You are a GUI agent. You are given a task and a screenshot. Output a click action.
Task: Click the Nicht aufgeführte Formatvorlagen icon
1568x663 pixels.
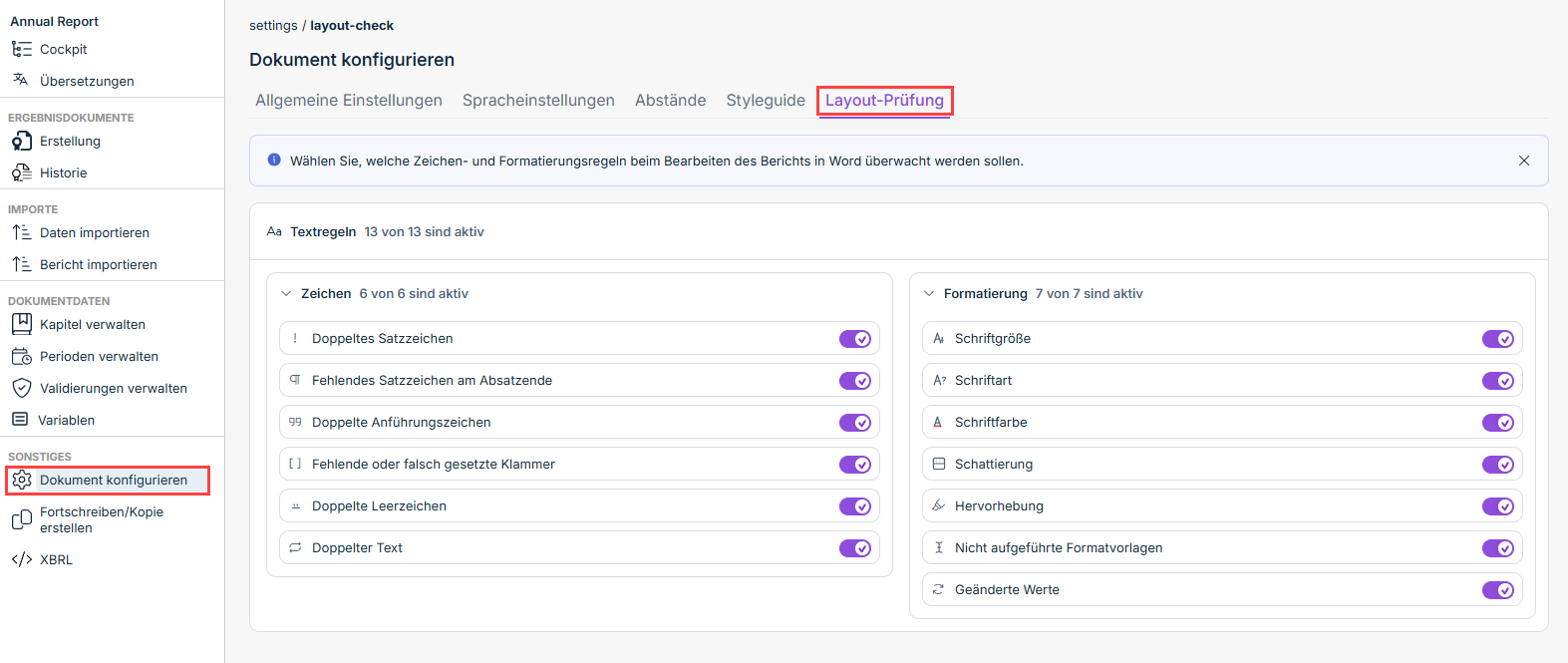[x=938, y=547]
